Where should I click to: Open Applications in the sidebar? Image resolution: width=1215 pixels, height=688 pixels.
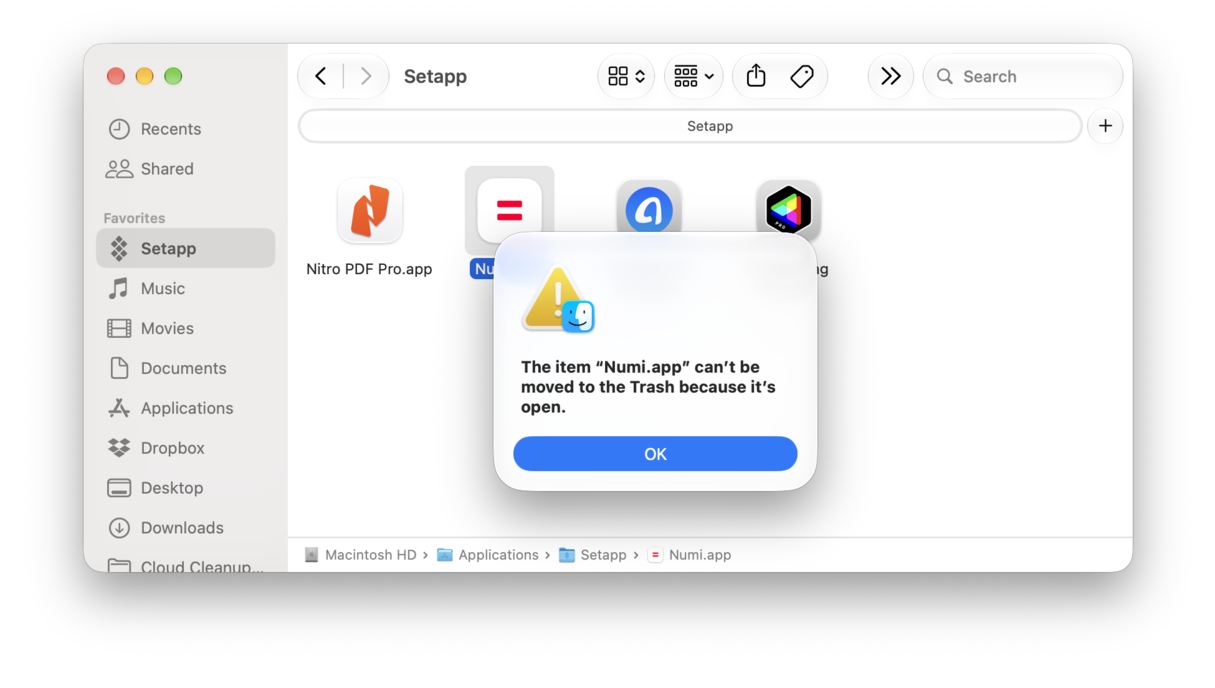(x=185, y=408)
